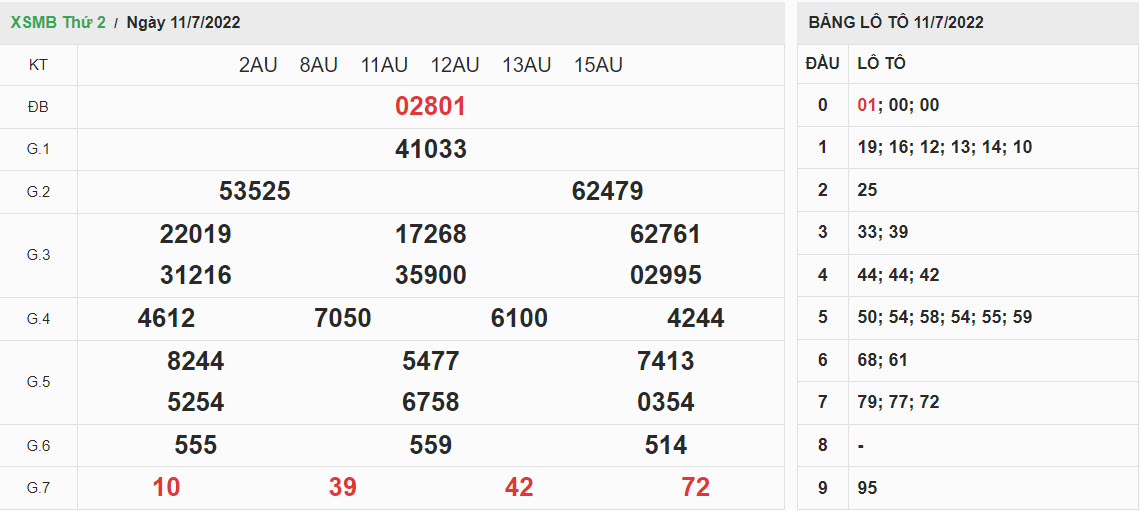Image resolution: width=1140 pixels, height=511 pixels.
Task: Select G.6 number 559
Action: point(430,445)
